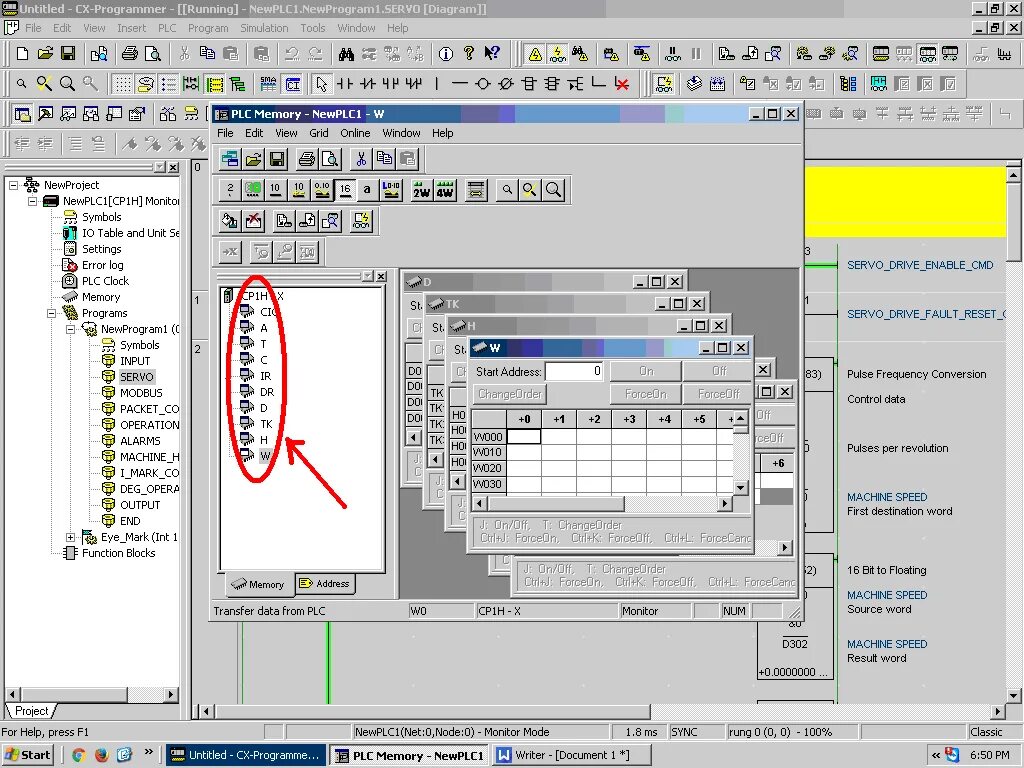This screenshot has height=768, width=1024.
Task: Toggle the grid display icon
Action: [123, 84]
